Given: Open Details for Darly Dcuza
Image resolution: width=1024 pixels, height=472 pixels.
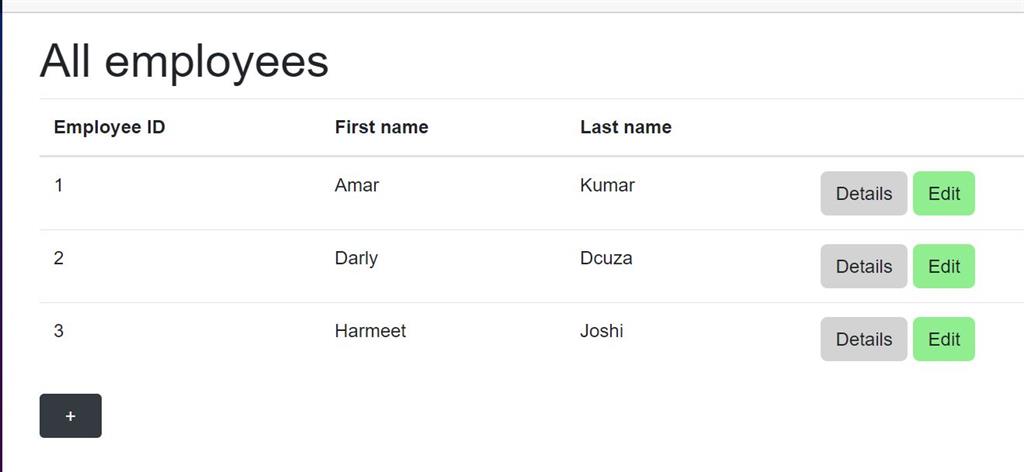Looking at the screenshot, I should click(863, 266).
